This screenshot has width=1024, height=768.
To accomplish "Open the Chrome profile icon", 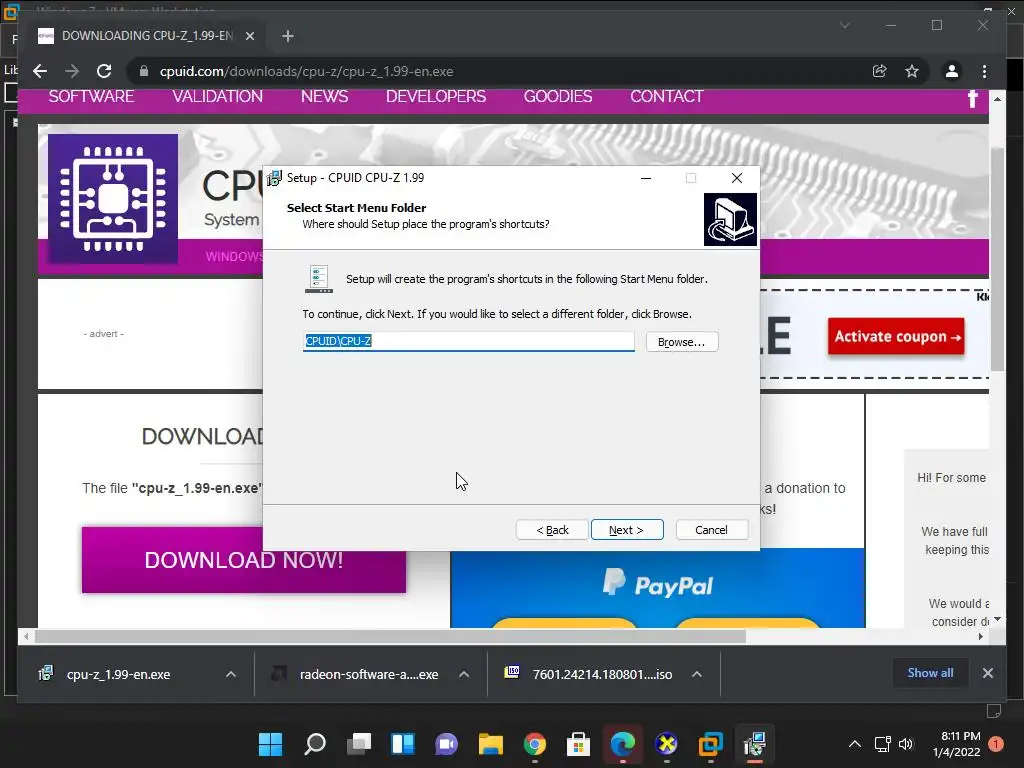I will click(952, 71).
